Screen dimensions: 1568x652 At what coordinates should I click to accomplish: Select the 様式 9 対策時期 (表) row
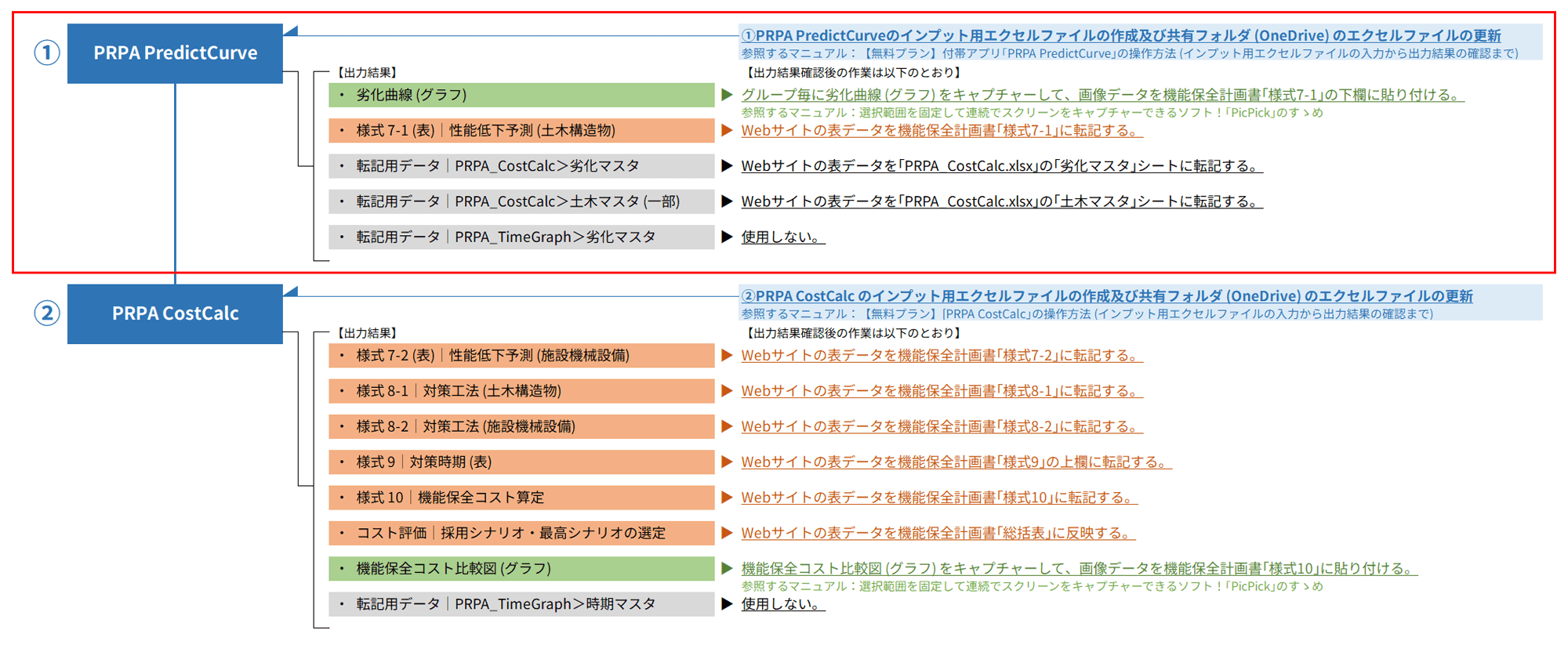[521, 462]
